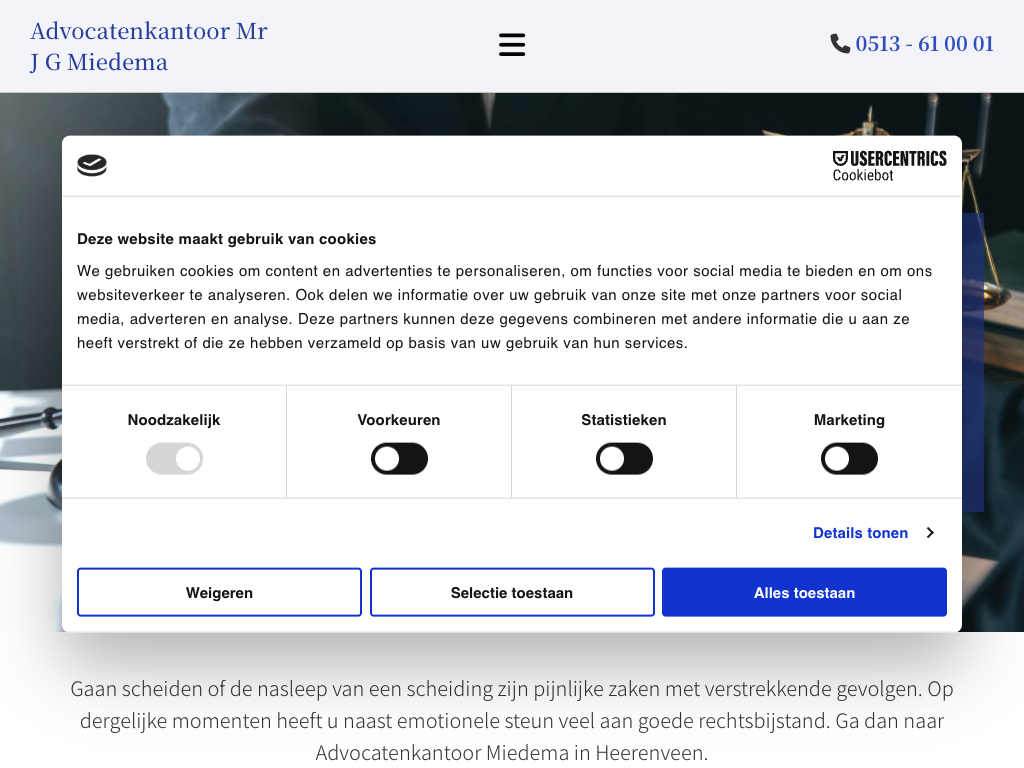Select the Voorkeuren category label

coord(399,420)
